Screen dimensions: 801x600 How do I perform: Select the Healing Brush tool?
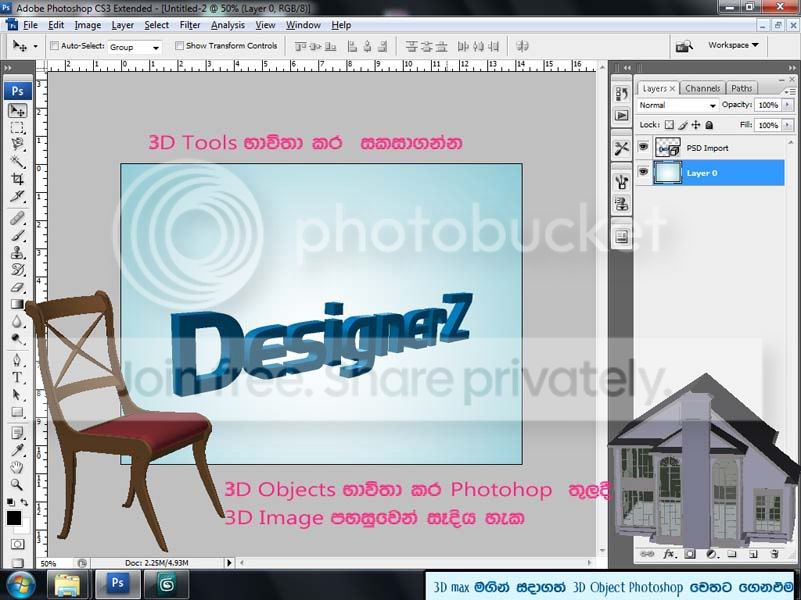coord(17,219)
